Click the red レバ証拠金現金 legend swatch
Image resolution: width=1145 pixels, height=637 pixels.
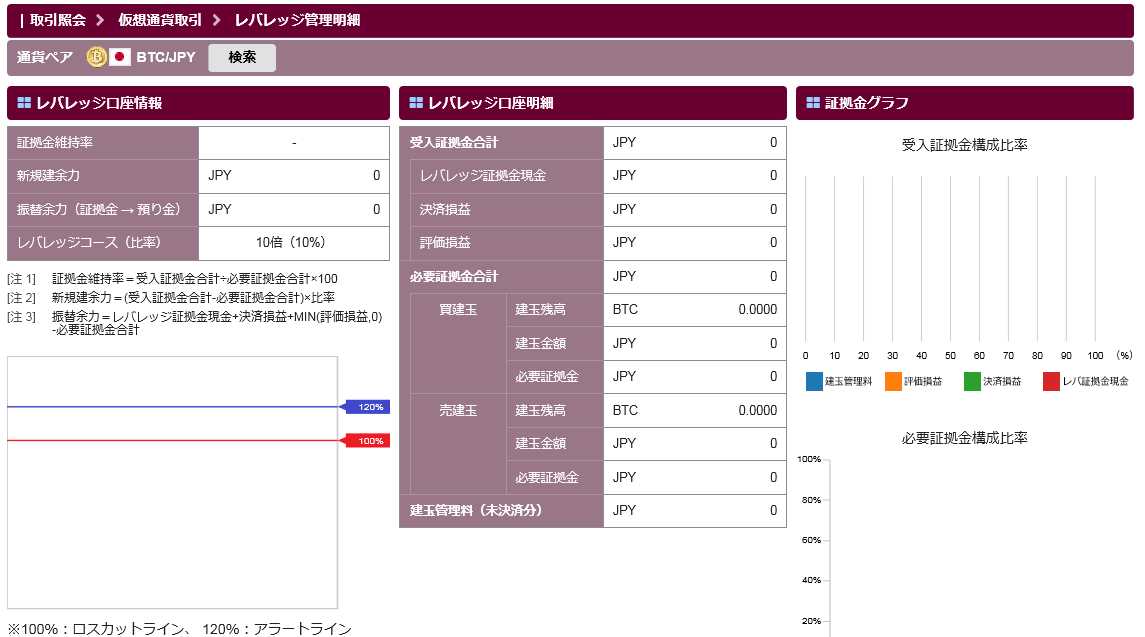(x=1051, y=382)
